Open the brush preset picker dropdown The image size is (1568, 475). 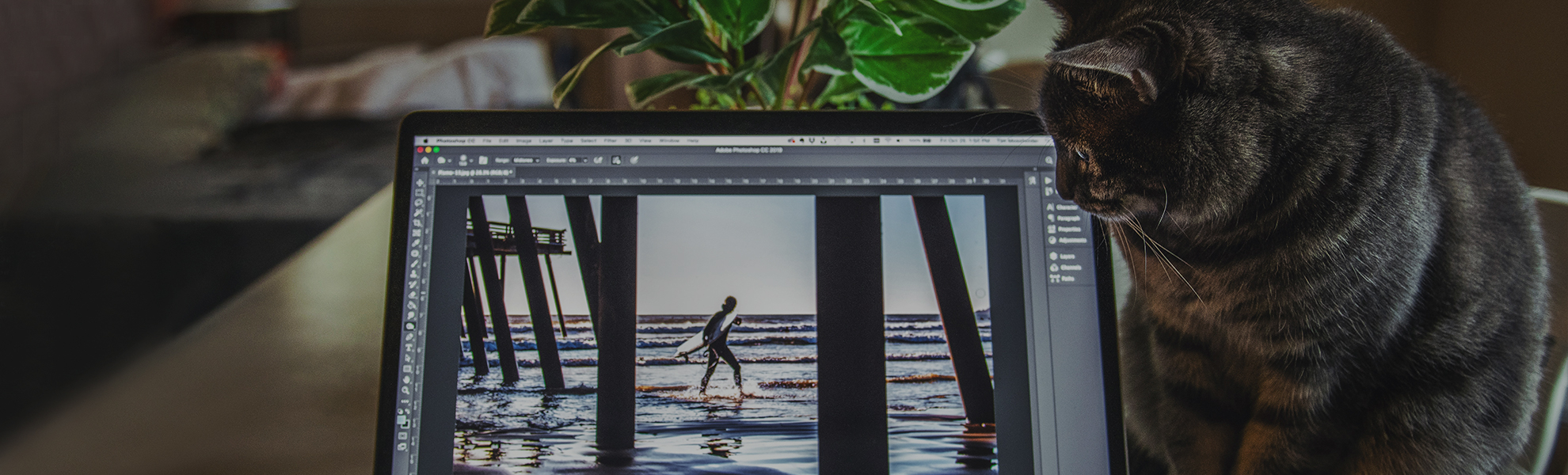[x=466, y=160]
